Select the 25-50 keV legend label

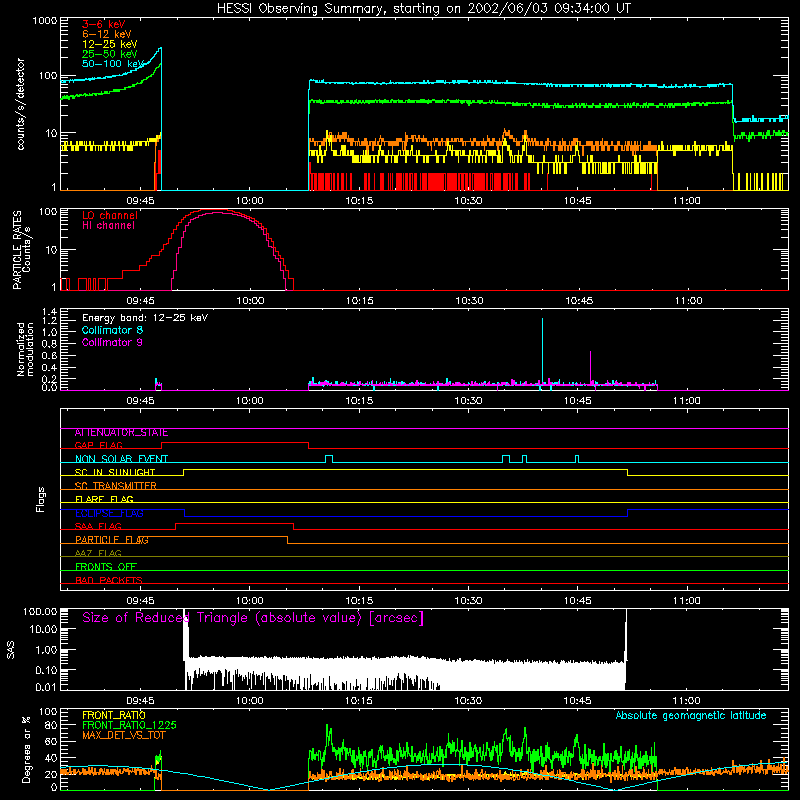point(110,54)
